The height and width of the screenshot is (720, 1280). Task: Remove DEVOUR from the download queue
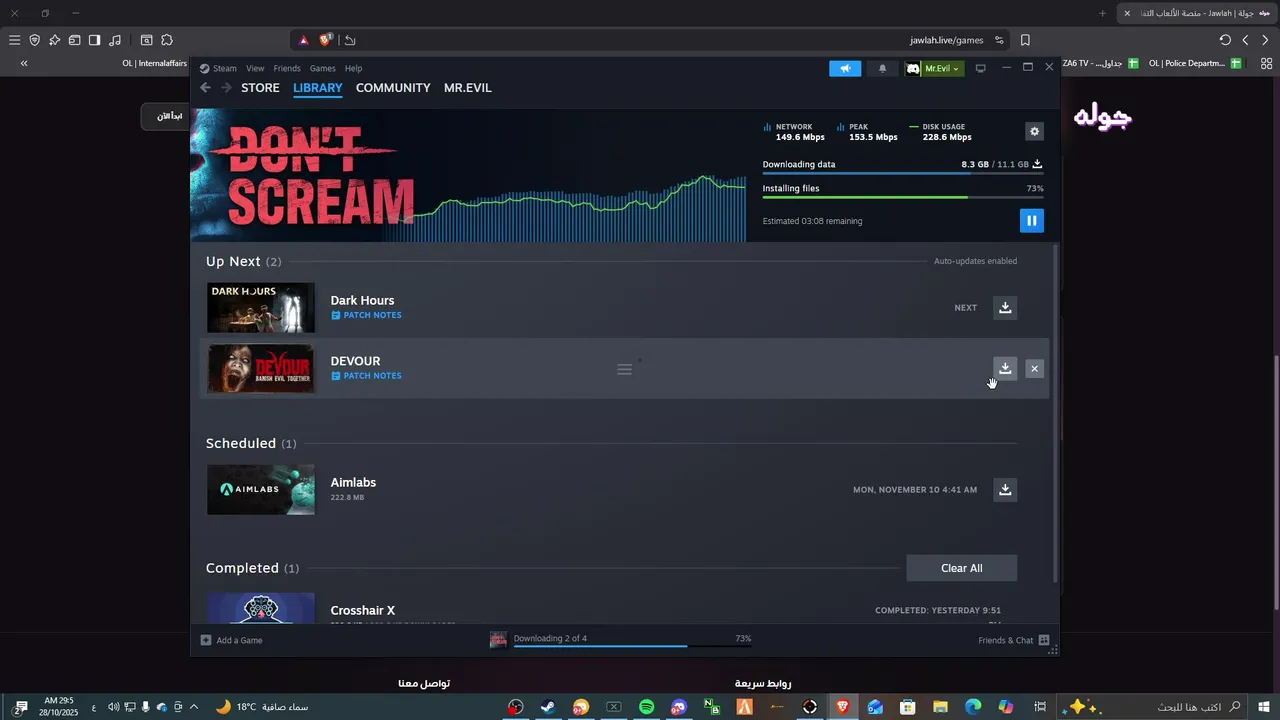[1034, 369]
